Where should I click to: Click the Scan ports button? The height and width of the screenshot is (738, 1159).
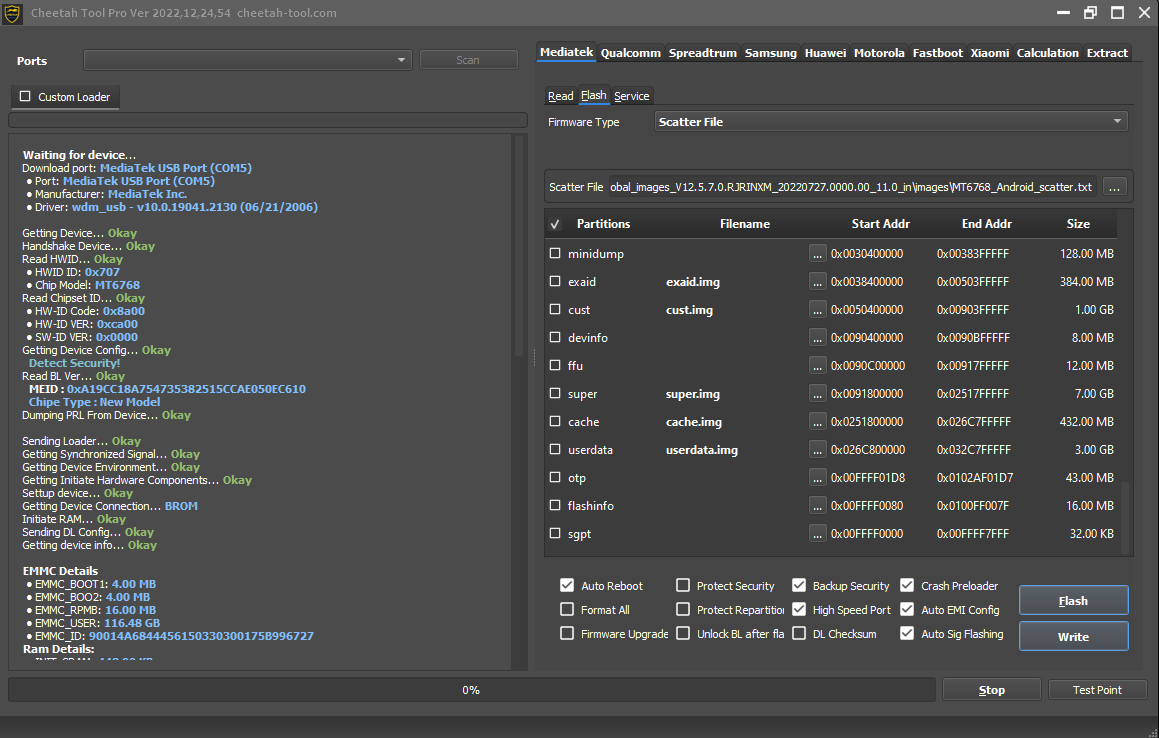click(468, 60)
